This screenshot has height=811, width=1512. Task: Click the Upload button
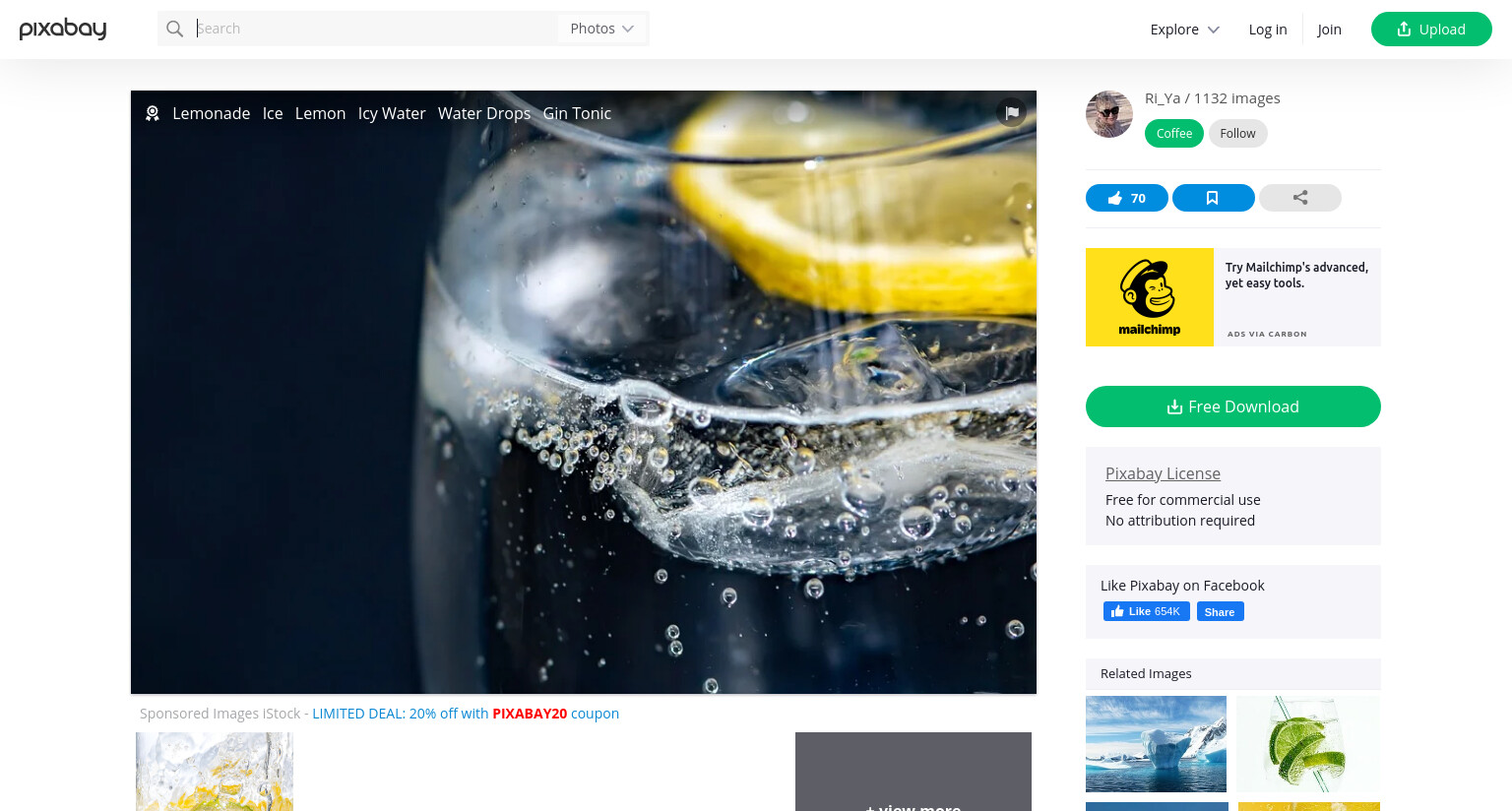click(x=1431, y=30)
